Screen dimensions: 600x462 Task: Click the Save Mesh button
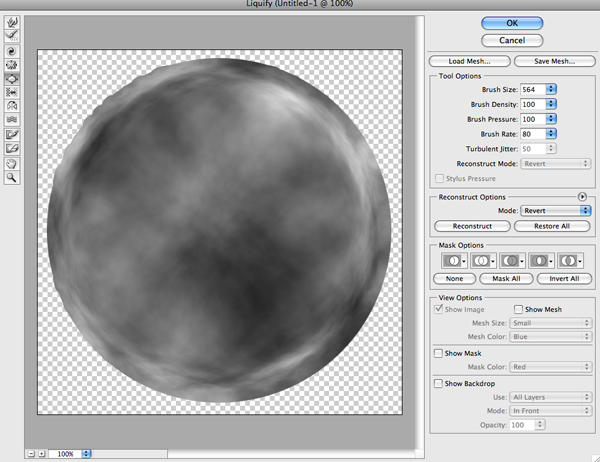click(x=555, y=61)
